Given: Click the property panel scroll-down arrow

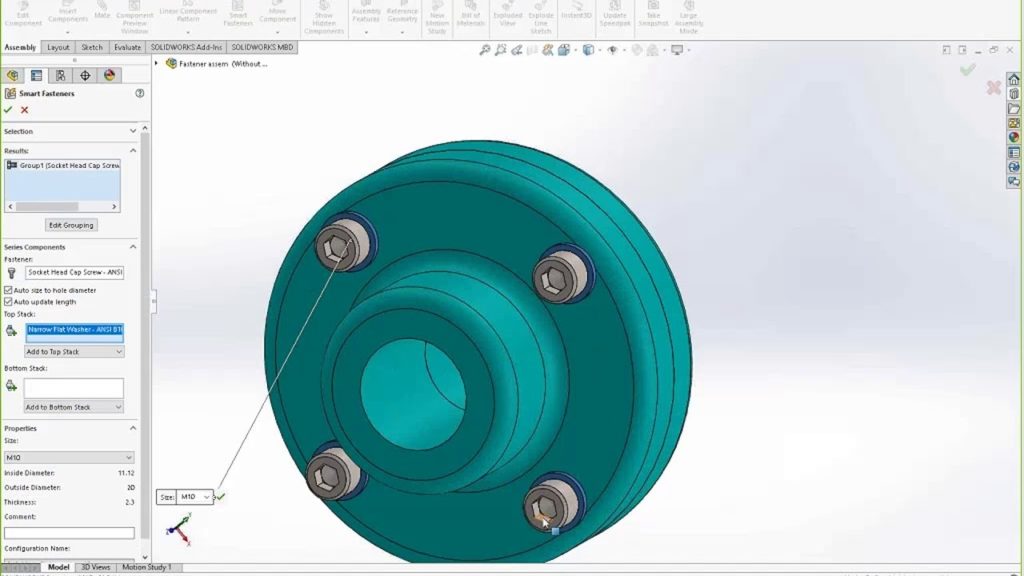Looking at the screenshot, I should coord(145,558).
